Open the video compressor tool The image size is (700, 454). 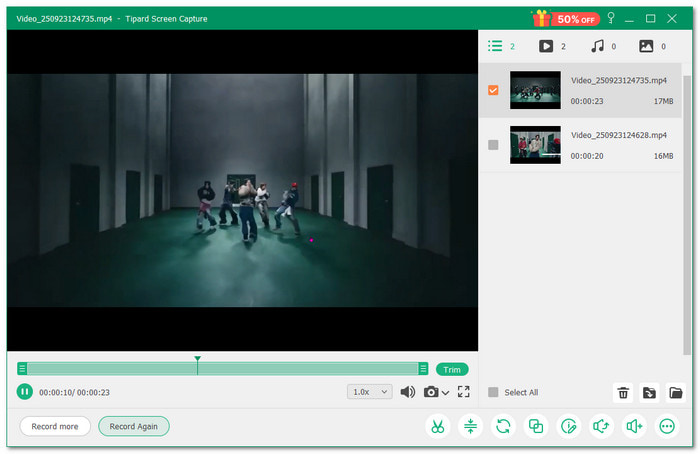coord(470,426)
